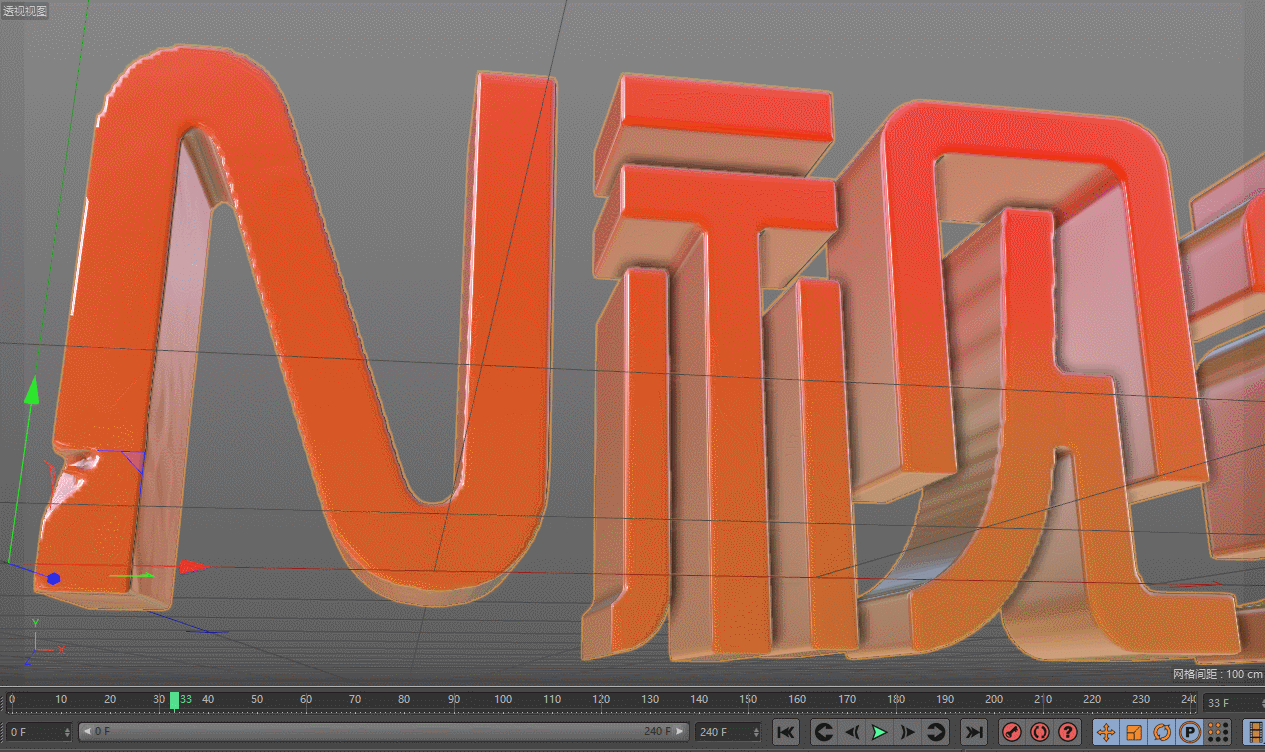
Task: Click the preview range bar's right arrow handle
Action: pyautogui.click(x=681, y=732)
